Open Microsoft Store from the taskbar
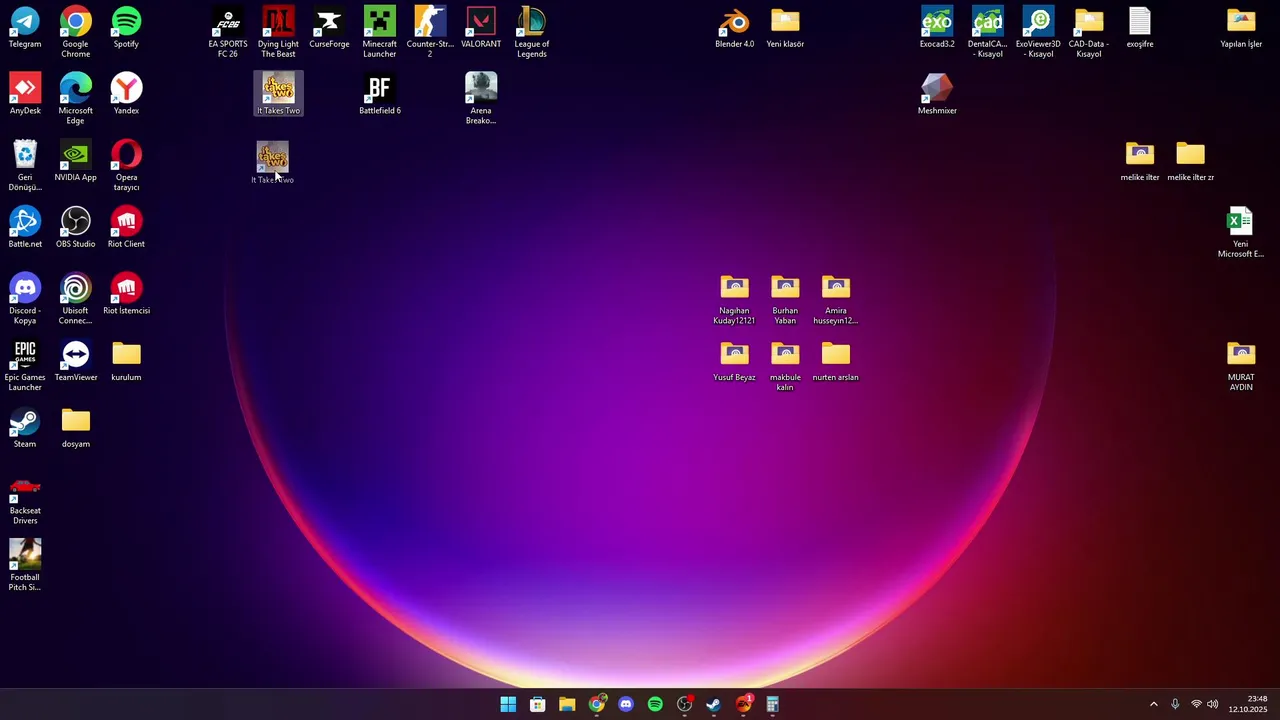 (537, 705)
